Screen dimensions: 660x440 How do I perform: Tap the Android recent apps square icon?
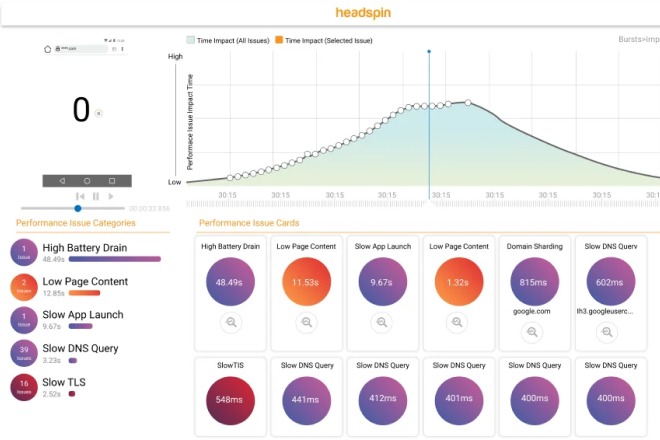[112, 180]
